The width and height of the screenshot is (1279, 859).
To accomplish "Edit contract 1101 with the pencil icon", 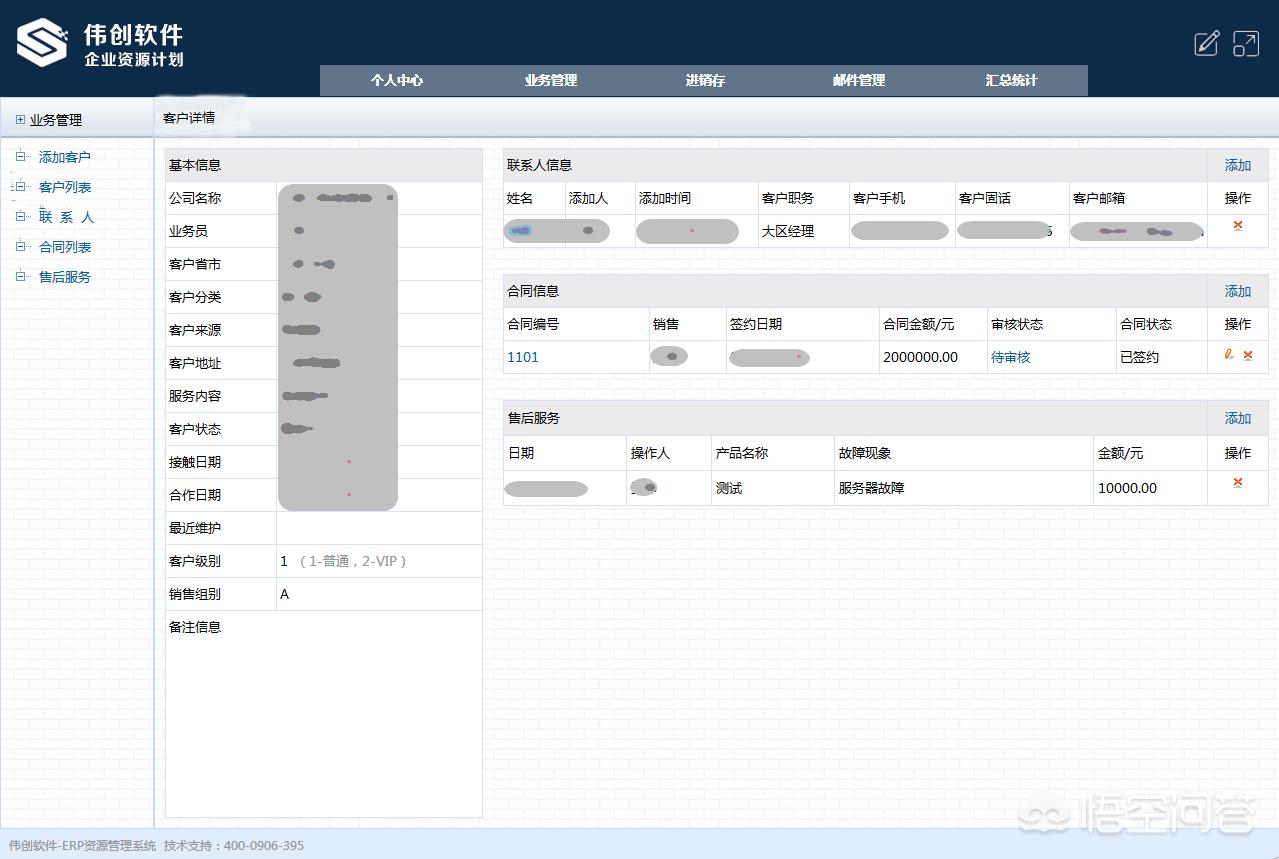I will pos(1229,355).
